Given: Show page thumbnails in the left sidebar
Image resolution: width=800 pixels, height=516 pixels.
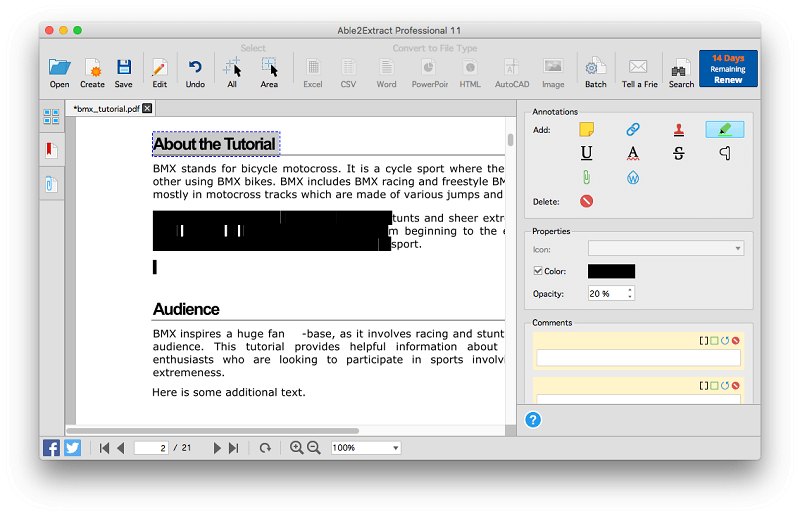Looking at the screenshot, I should (52, 117).
